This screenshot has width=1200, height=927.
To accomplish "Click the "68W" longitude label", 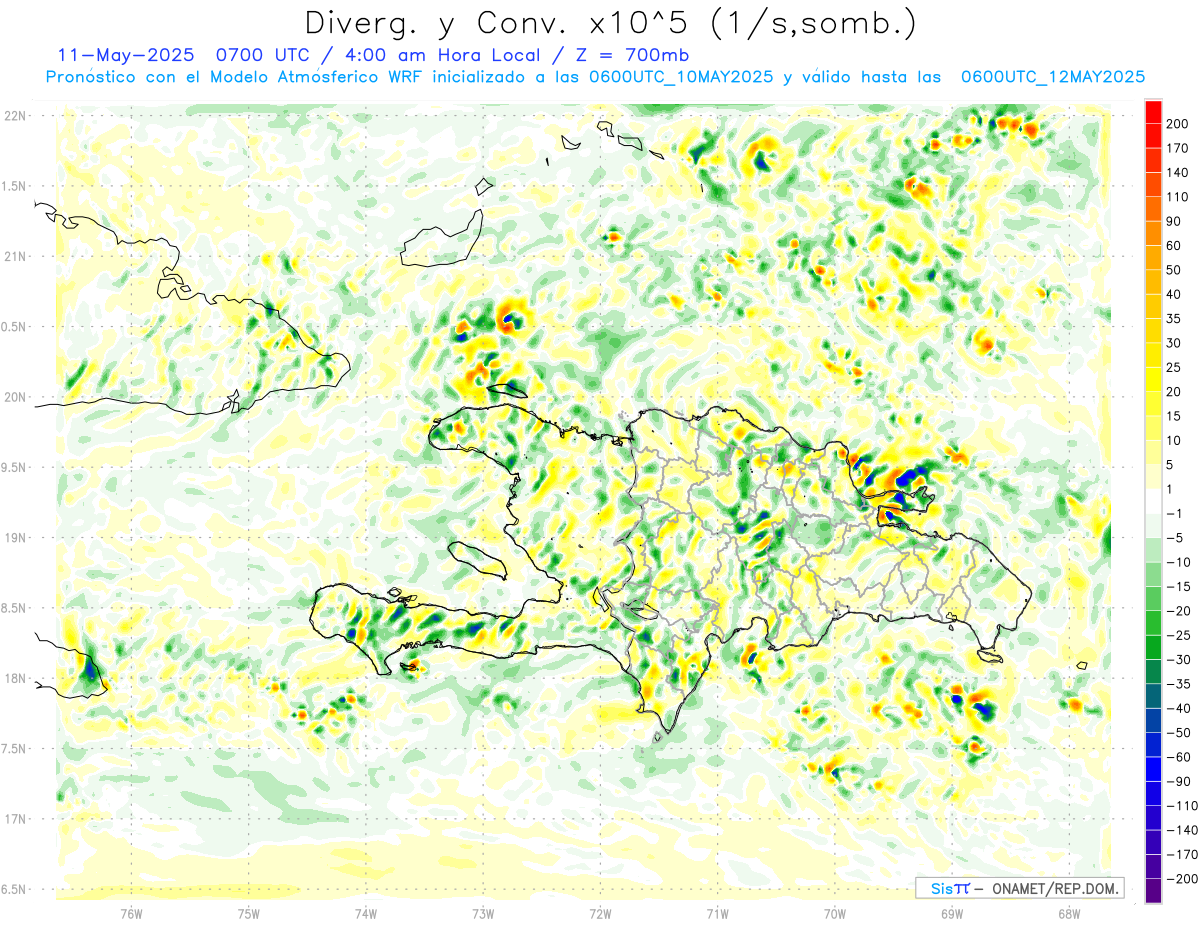I will coord(1069,913).
